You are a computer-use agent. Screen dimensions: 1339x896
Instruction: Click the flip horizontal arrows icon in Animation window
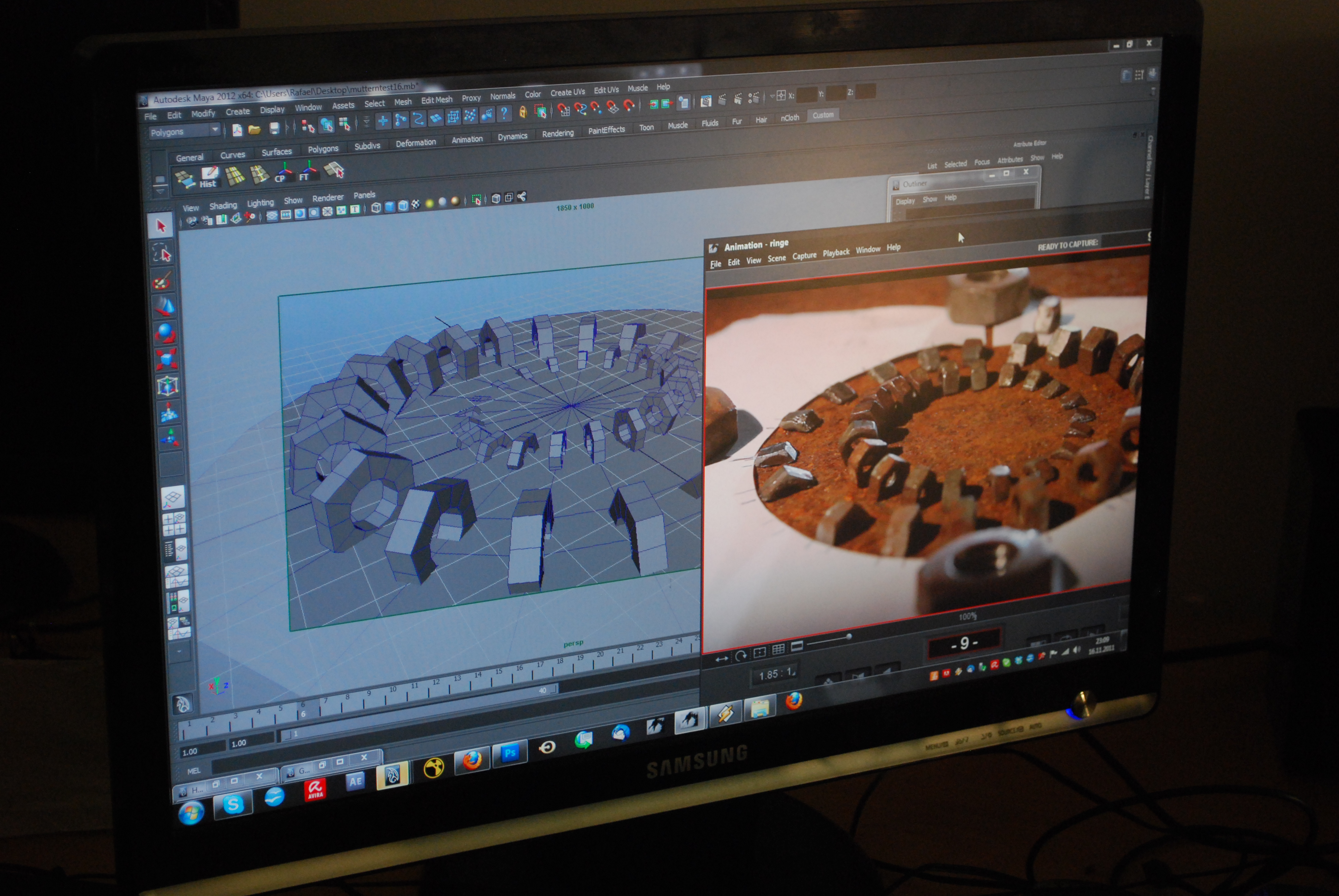pos(722,659)
